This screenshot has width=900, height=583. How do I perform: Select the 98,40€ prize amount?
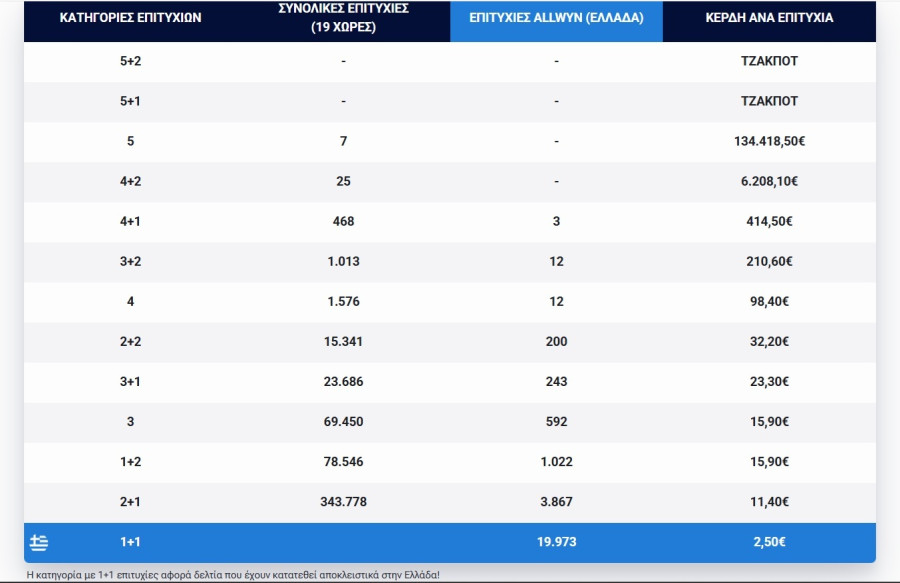coord(769,301)
